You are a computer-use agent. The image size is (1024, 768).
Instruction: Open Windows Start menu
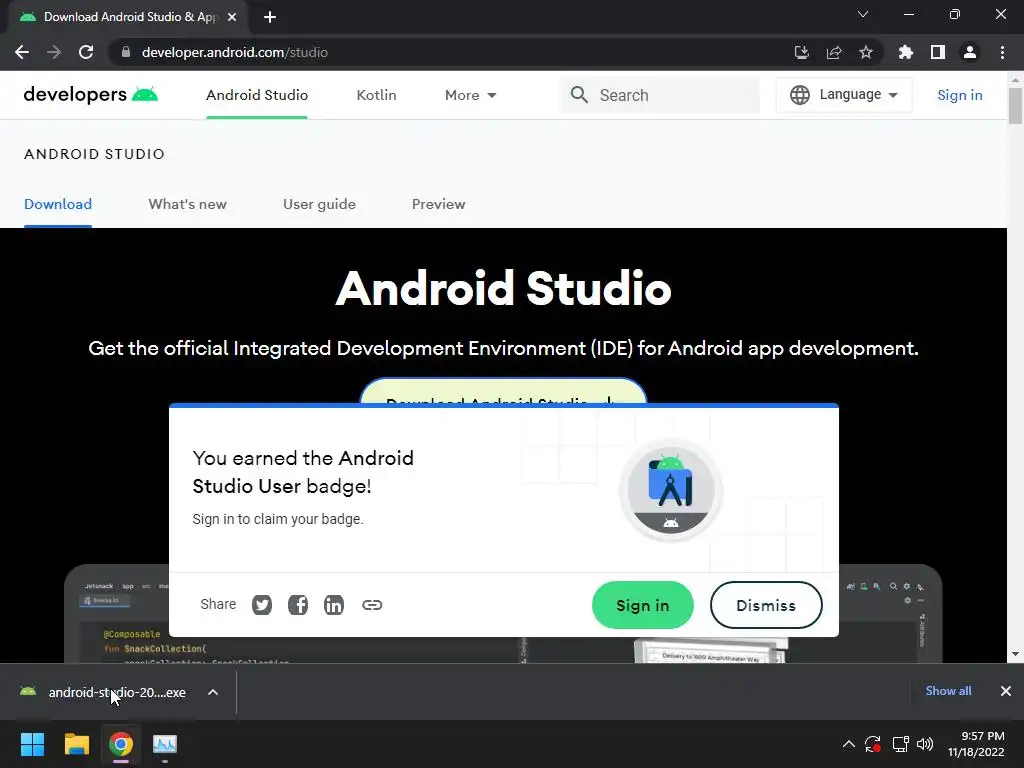32,744
